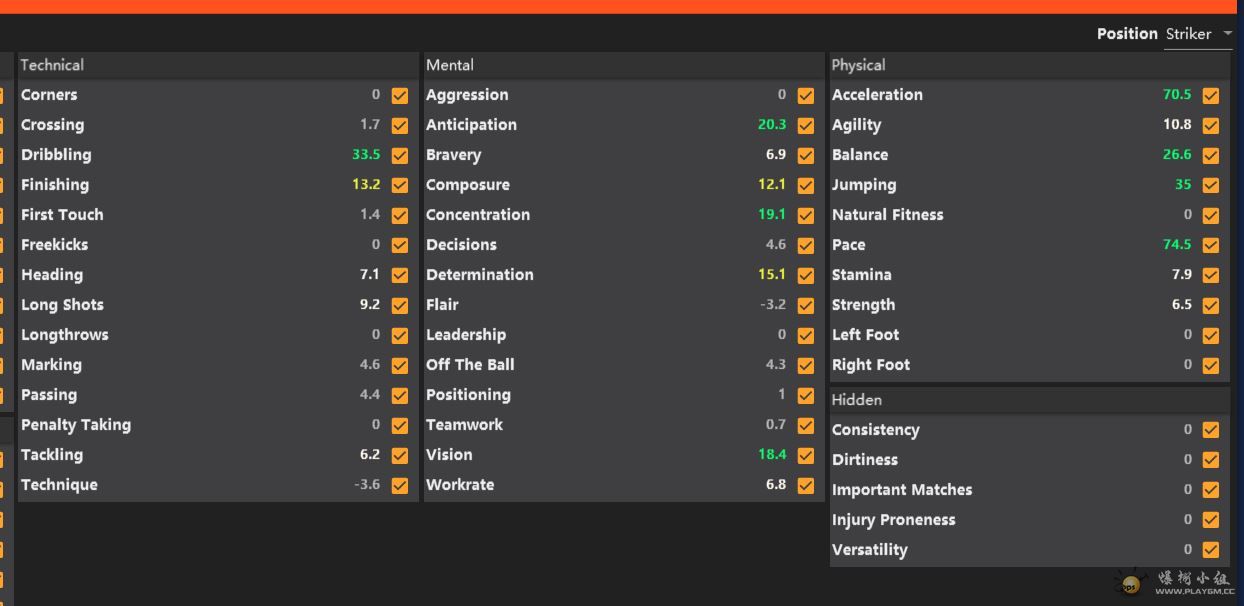Click the watermark logo icon

pos(1131,584)
